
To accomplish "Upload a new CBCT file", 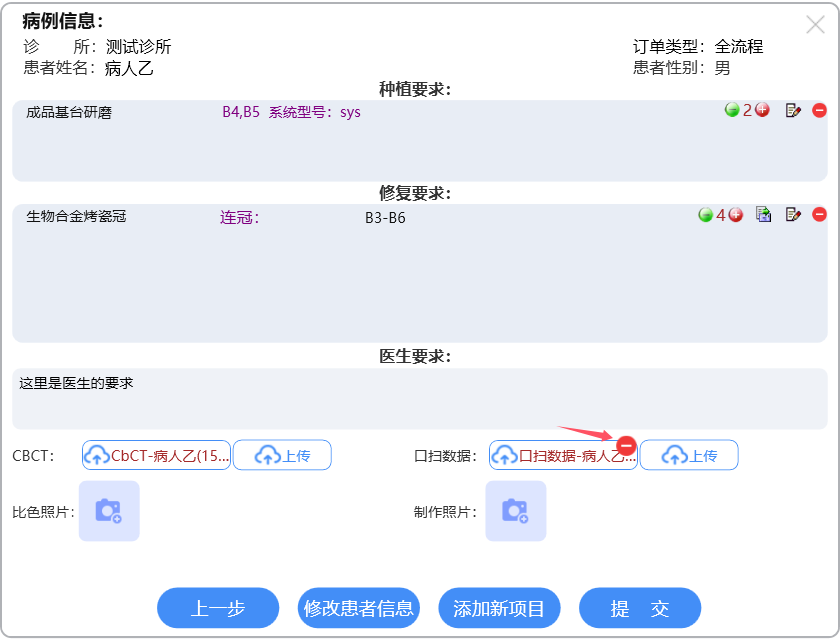I will point(282,456).
